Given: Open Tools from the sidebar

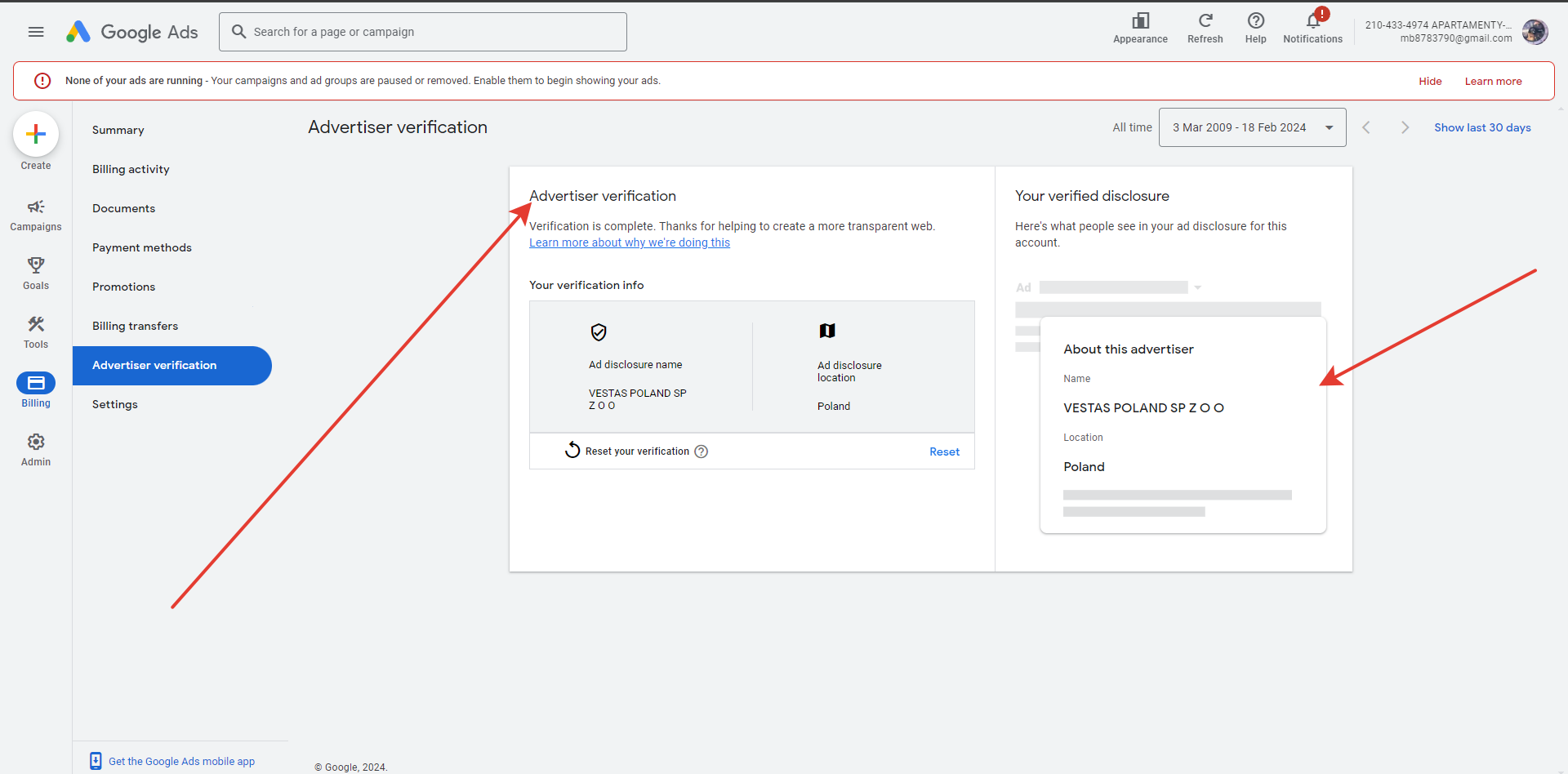Looking at the screenshot, I should [36, 333].
